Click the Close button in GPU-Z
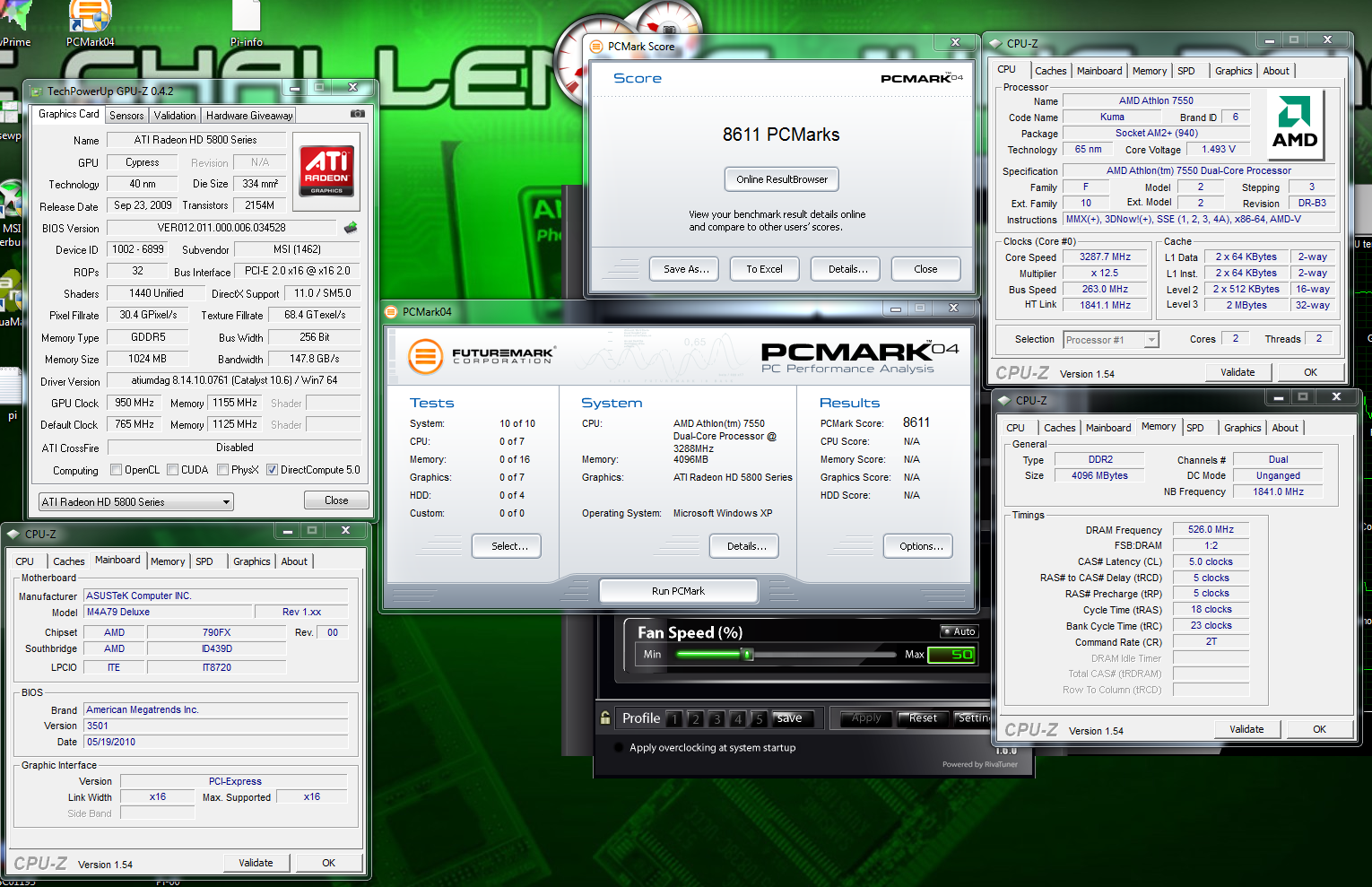The width and height of the screenshot is (1372, 887). point(336,500)
